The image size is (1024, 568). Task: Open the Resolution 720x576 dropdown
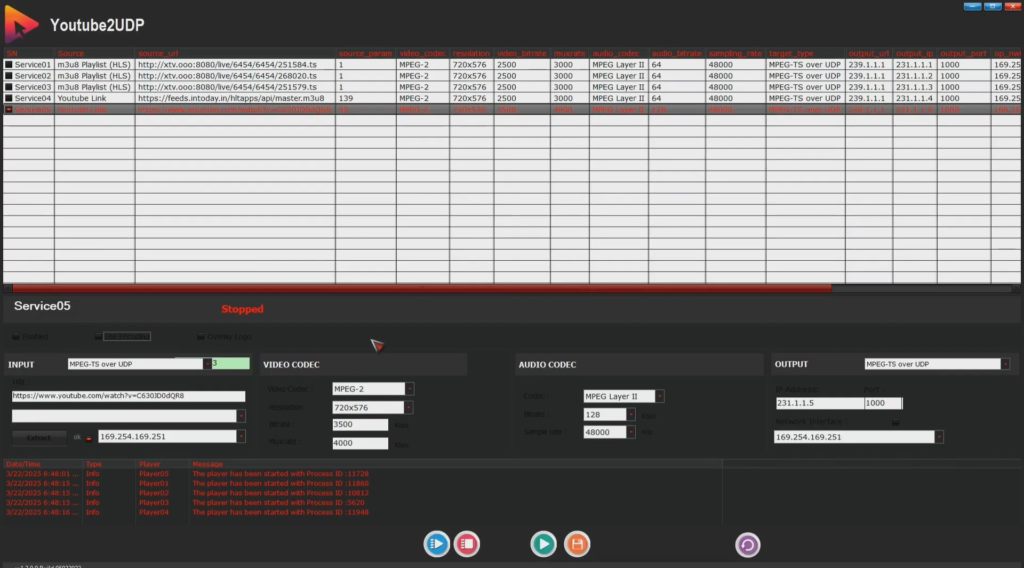408,407
